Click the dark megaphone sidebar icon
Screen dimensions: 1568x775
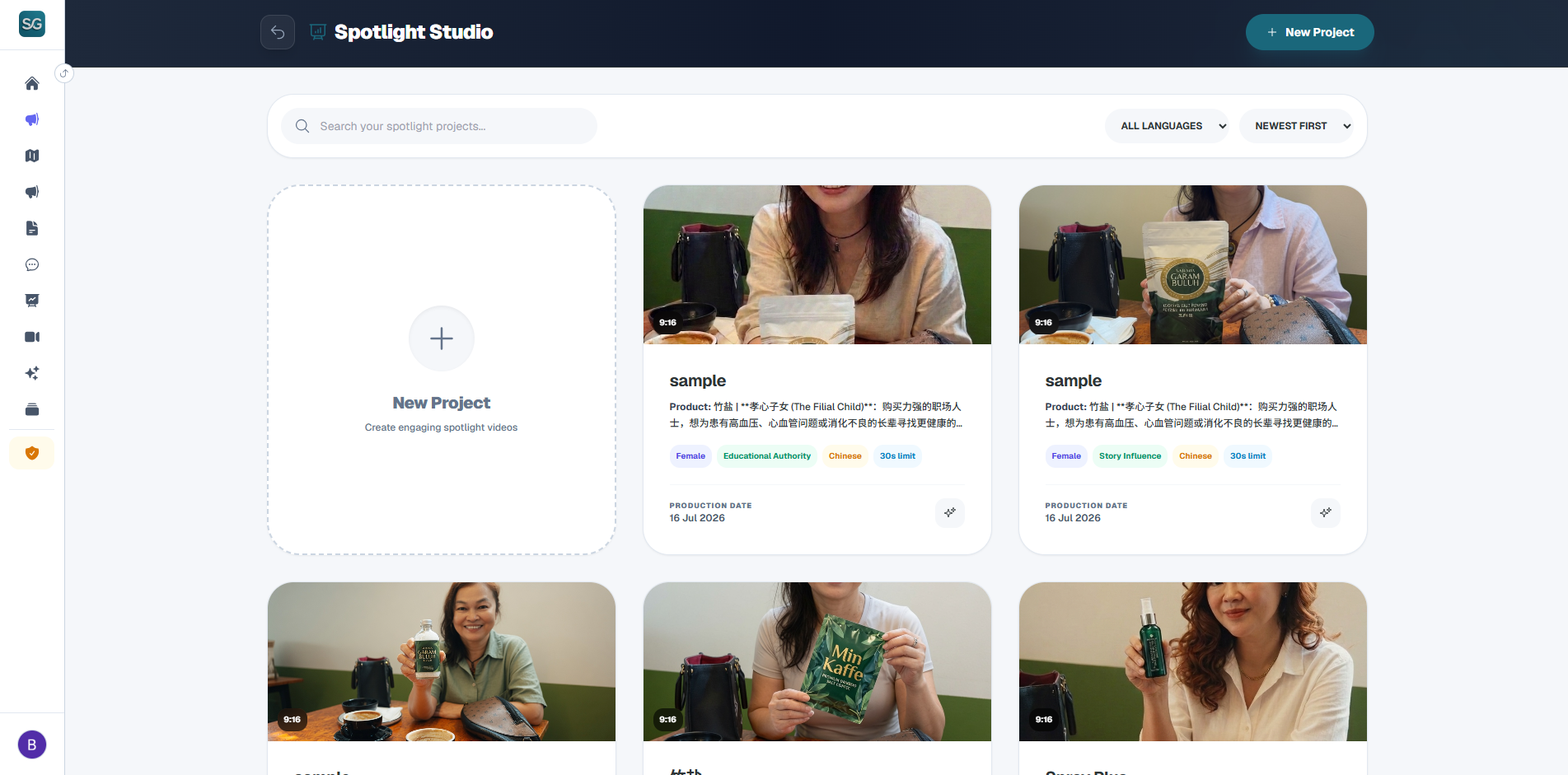click(32, 192)
